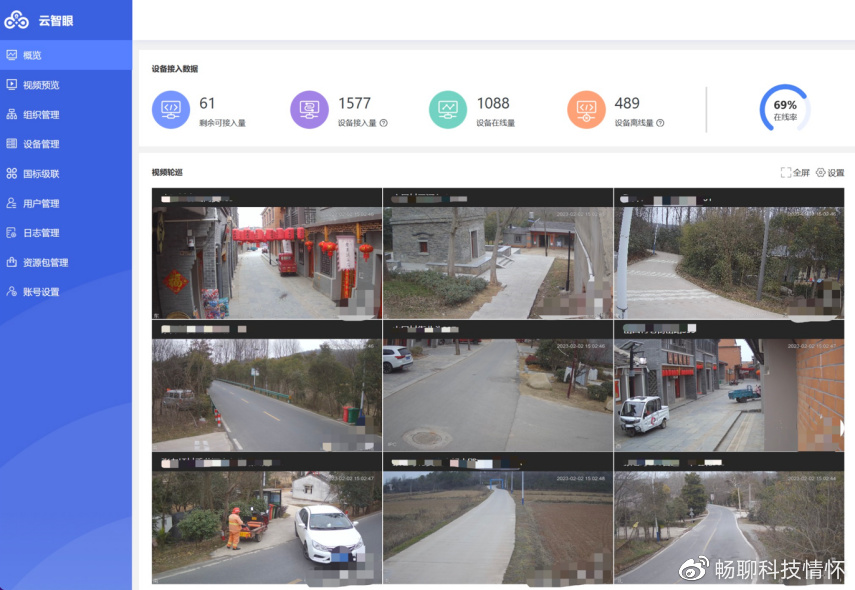Click the help icon beside 设备离线量
The image size is (855, 590).
[x=660, y=123]
